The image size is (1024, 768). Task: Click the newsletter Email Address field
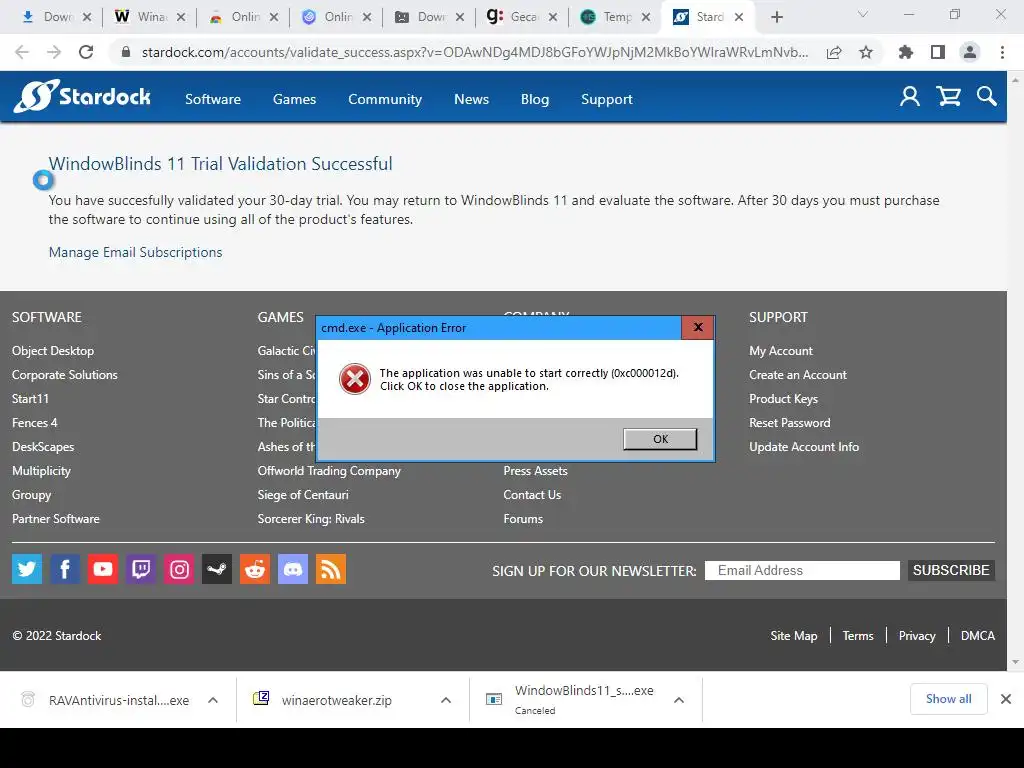(802, 570)
